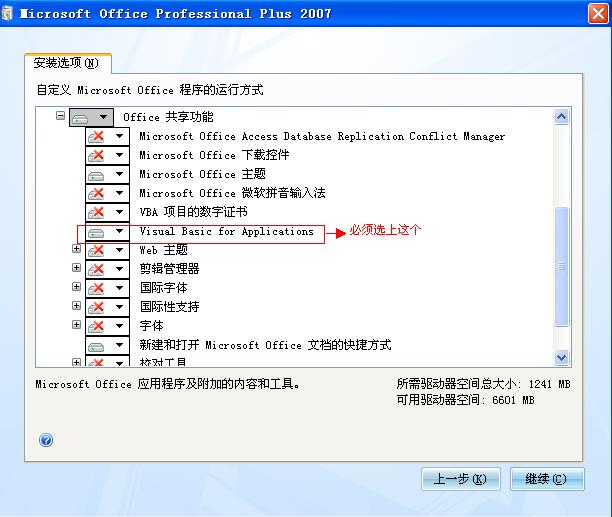Open dropdown arrow for 微软拼音输入法
This screenshot has height=517, width=612.
pyautogui.click(x=119, y=193)
